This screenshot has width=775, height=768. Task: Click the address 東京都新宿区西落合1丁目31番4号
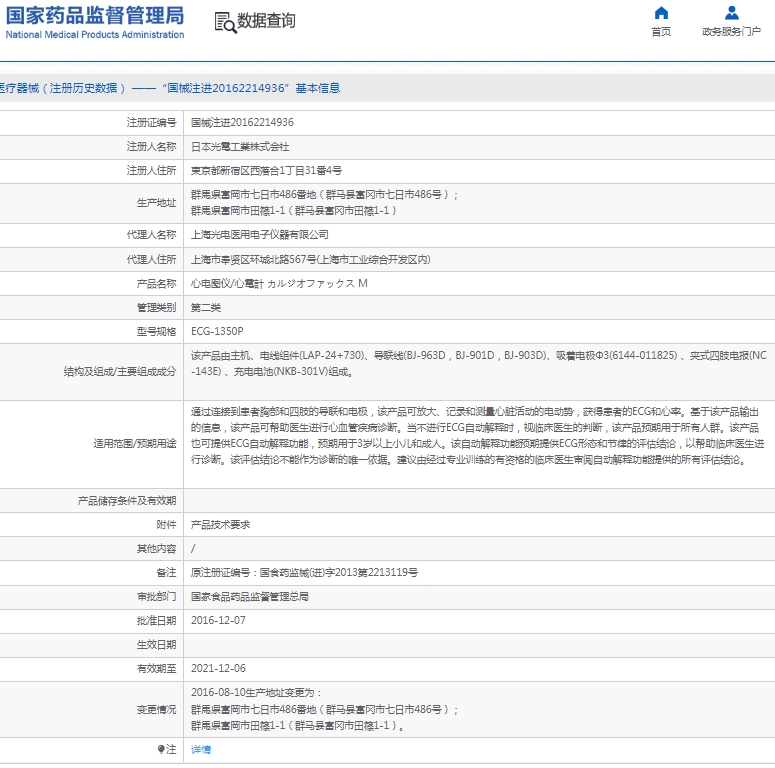tap(266, 171)
